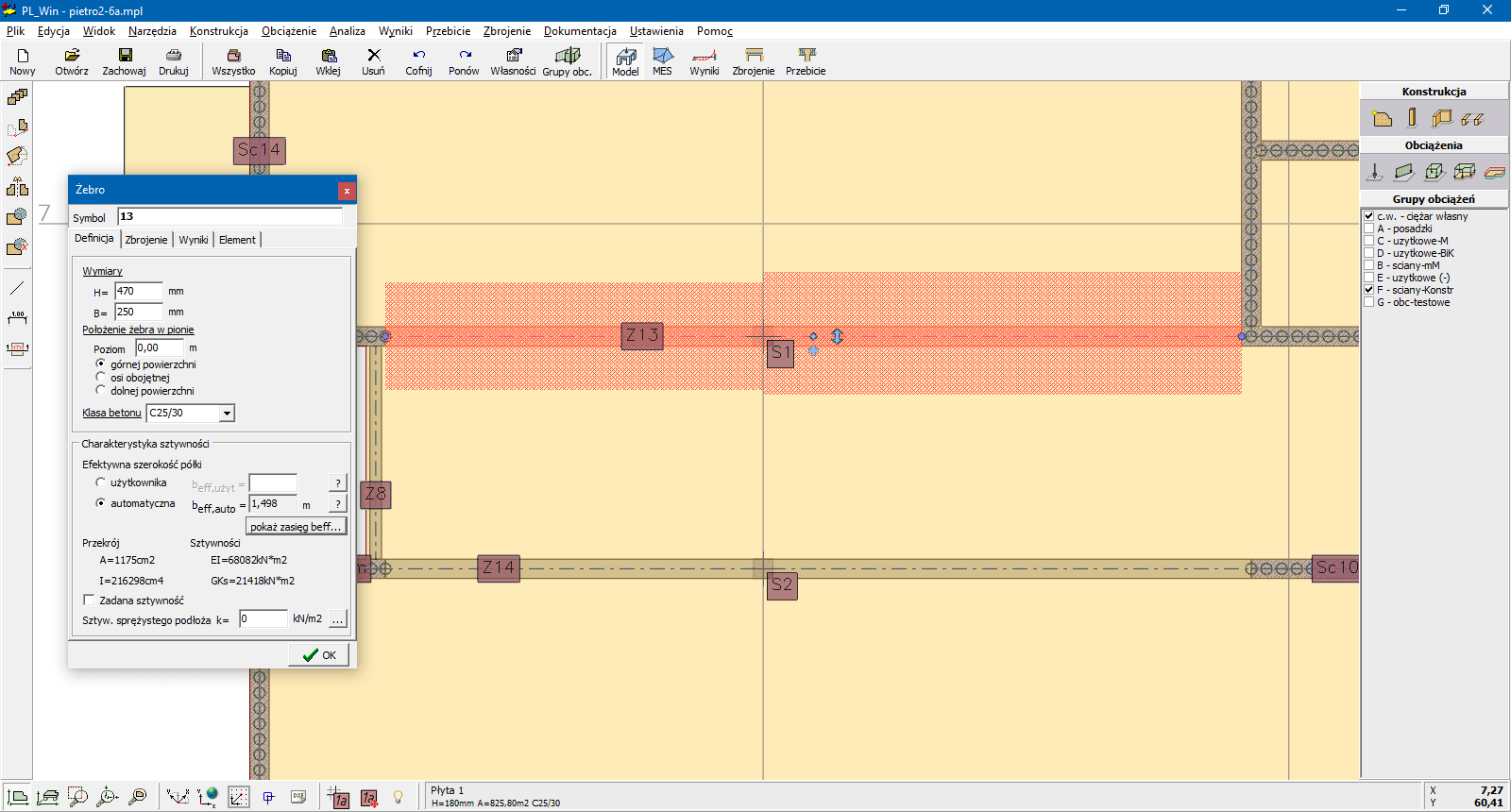This screenshot has width=1511, height=812.
Task: Toggle the light bulb icon in bottom bar
Action: 399,797
